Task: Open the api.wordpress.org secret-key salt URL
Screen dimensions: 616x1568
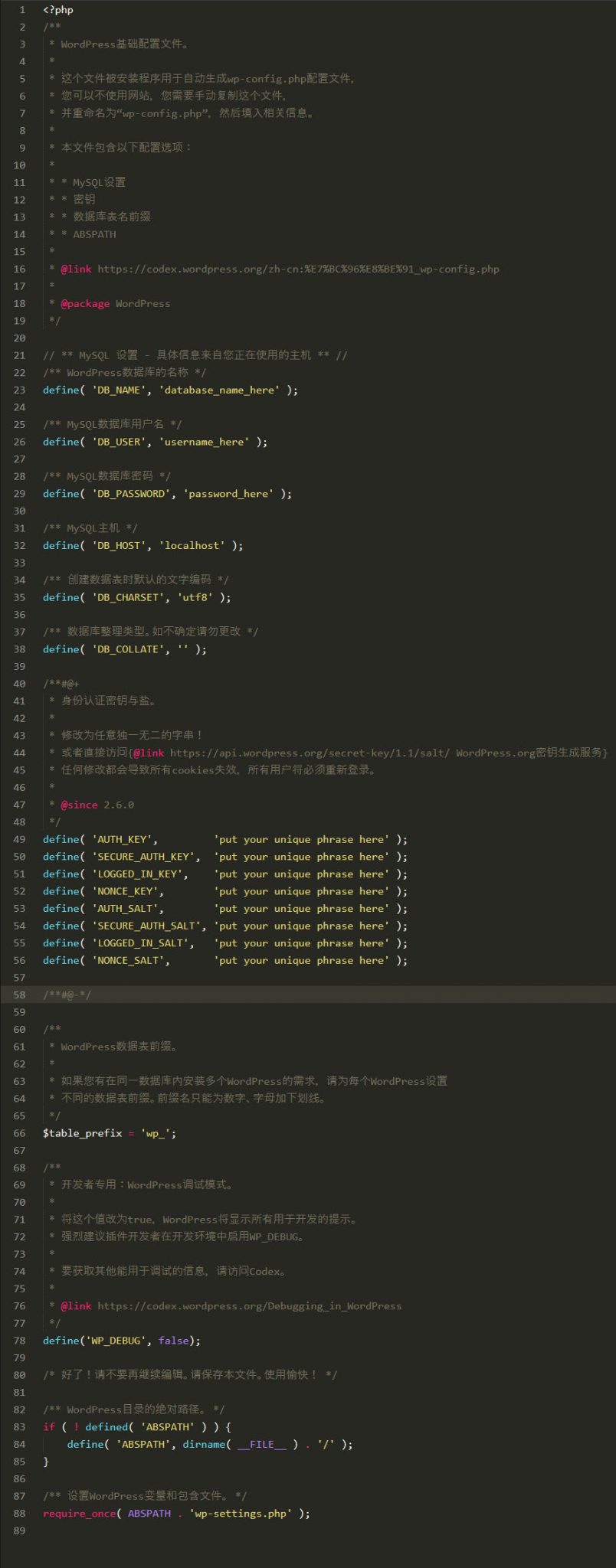Action: click(x=310, y=753)
